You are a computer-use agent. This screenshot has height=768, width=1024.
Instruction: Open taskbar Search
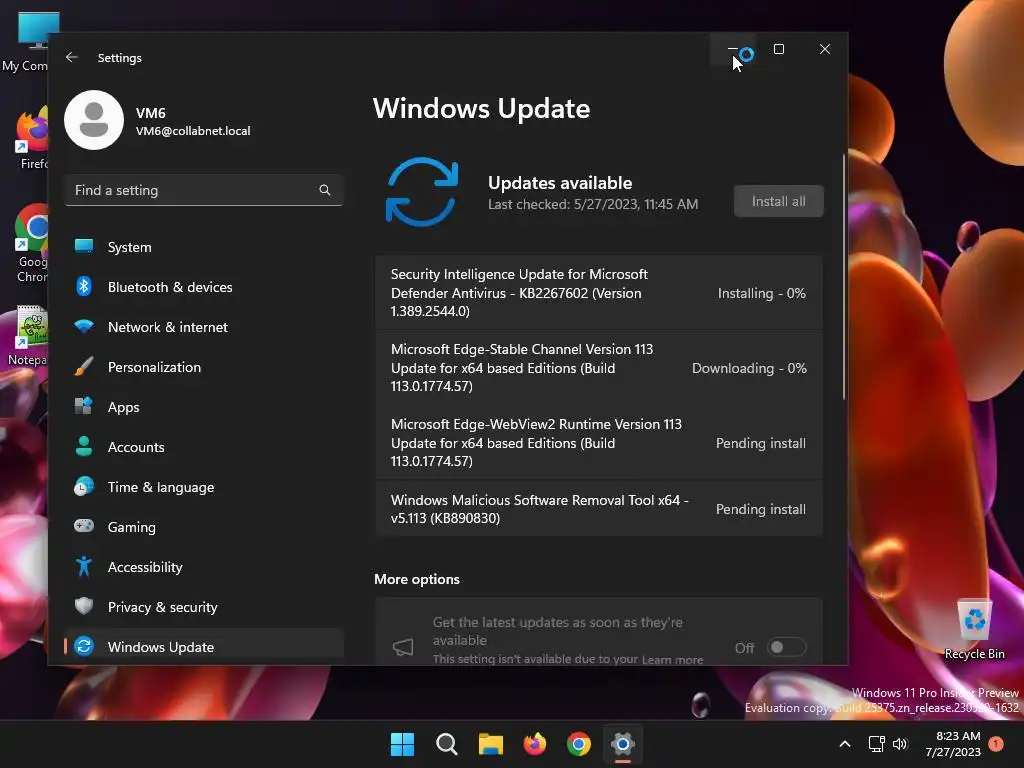coord(447,744)
